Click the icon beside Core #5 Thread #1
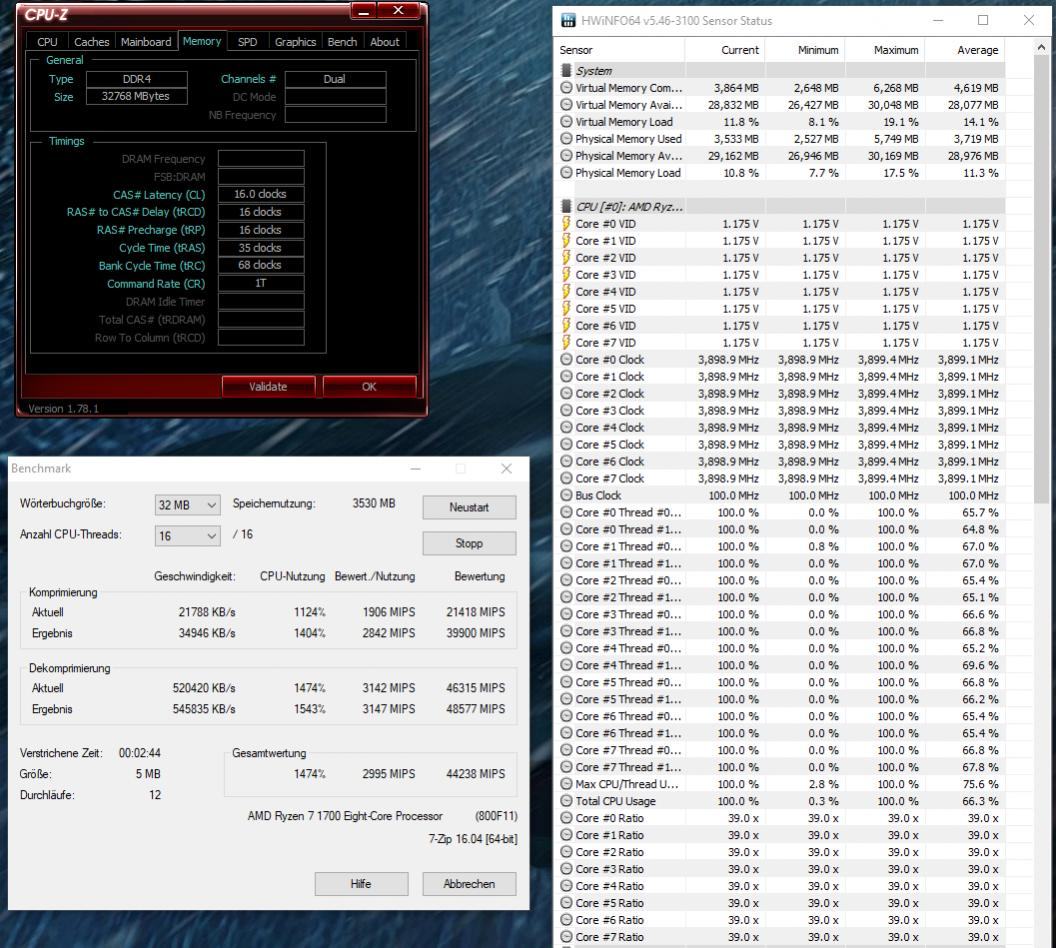 [566, 699]
